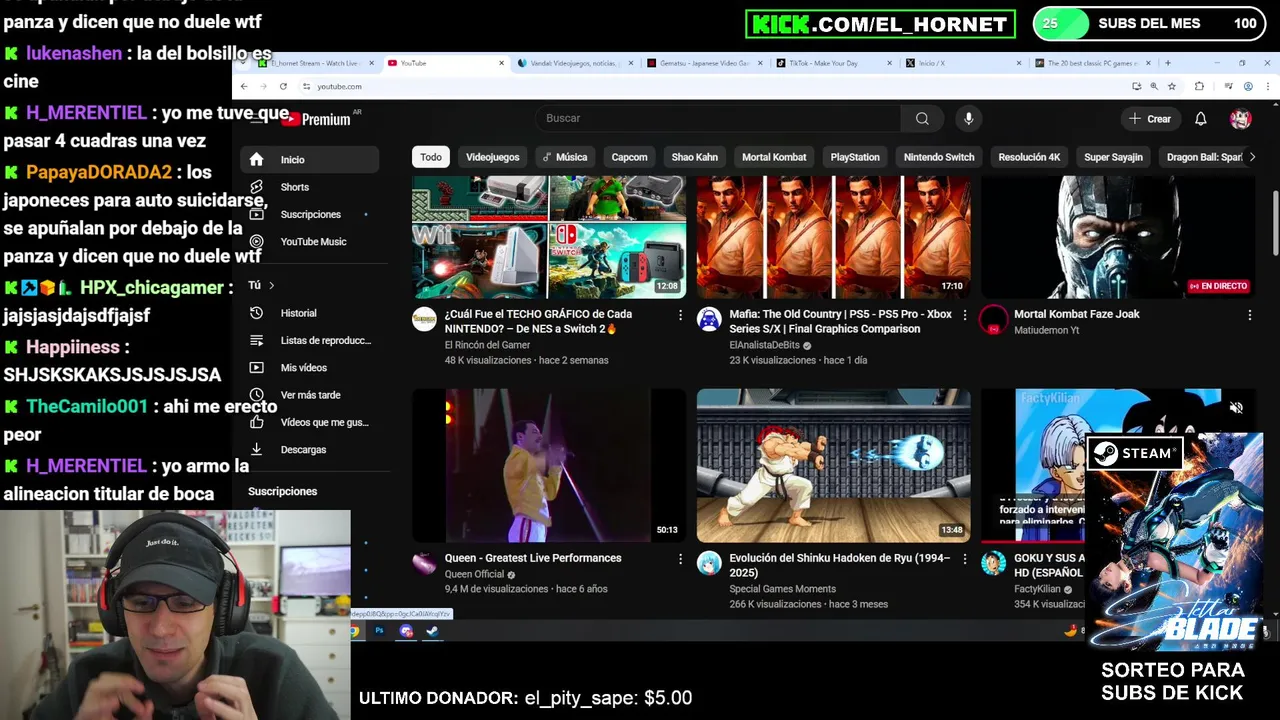
Task: Open Ver más tarde in the sidebar
Action: pos(310,395)
